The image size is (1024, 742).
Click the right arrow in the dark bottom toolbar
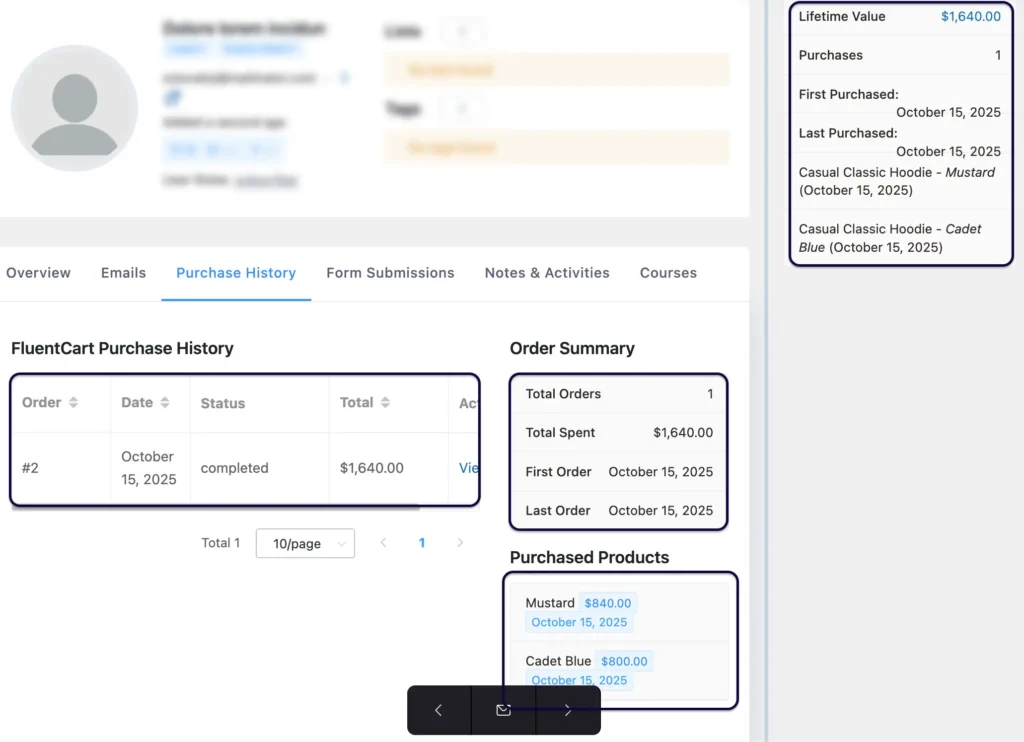pyautogui.click(x=568, y=710)
